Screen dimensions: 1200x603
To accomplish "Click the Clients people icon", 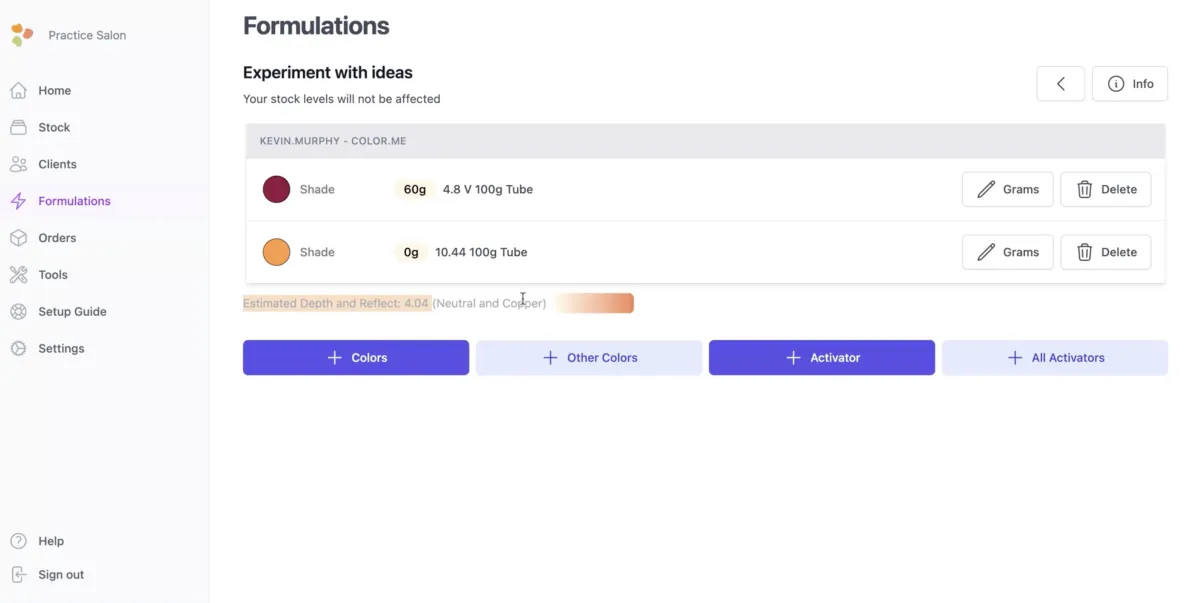I will click(x=18, y=164).
